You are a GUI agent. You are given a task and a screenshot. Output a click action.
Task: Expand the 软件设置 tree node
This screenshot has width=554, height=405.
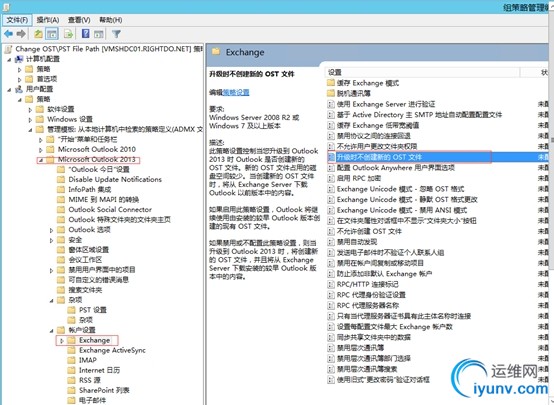coord(31,110)
